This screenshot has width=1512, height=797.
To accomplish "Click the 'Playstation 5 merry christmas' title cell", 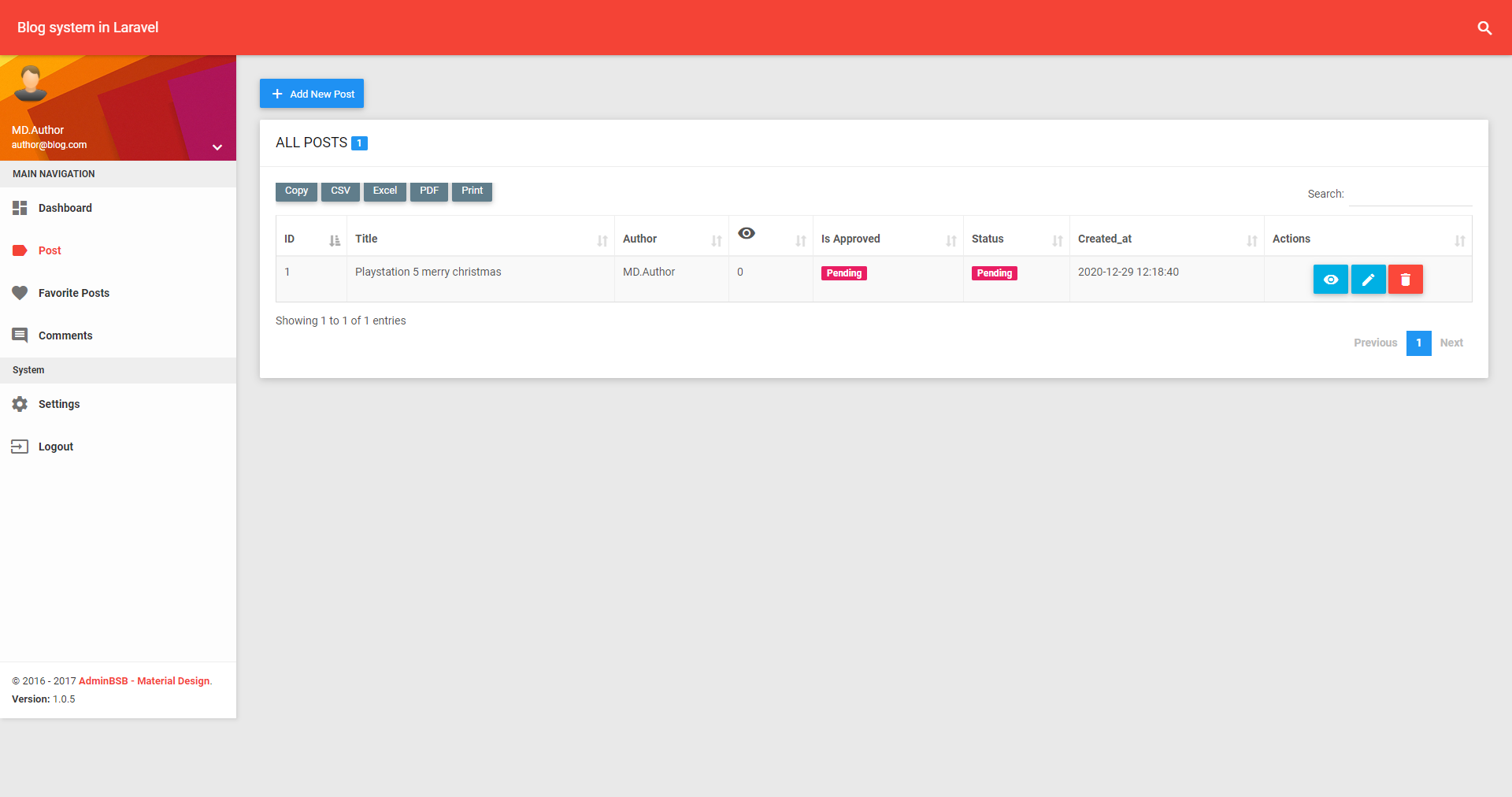I will [x=480, y=279].
